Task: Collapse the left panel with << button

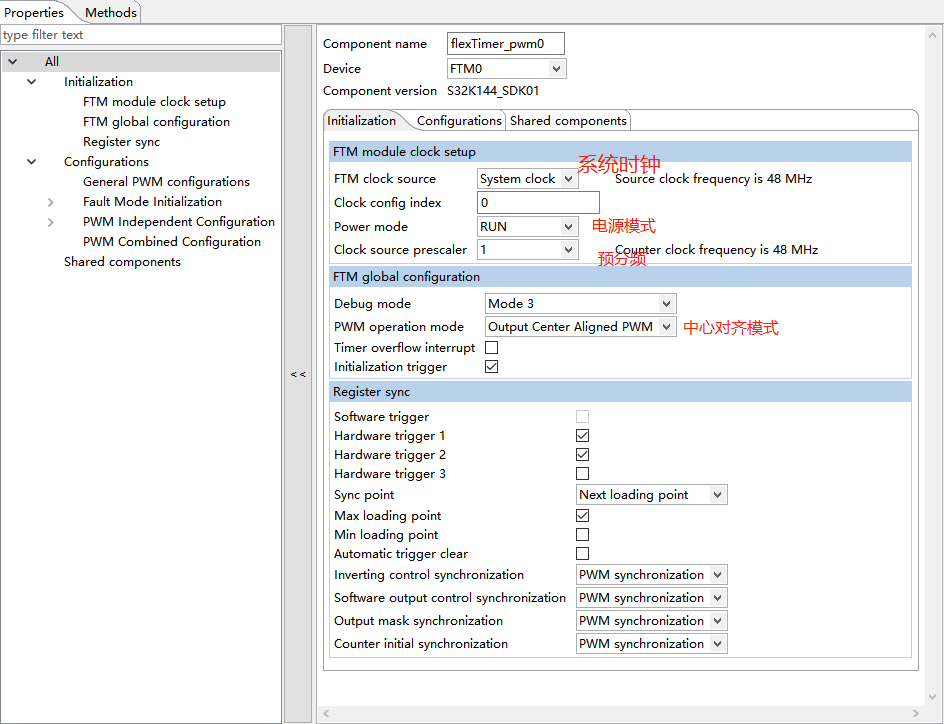Action: point(298,374)
